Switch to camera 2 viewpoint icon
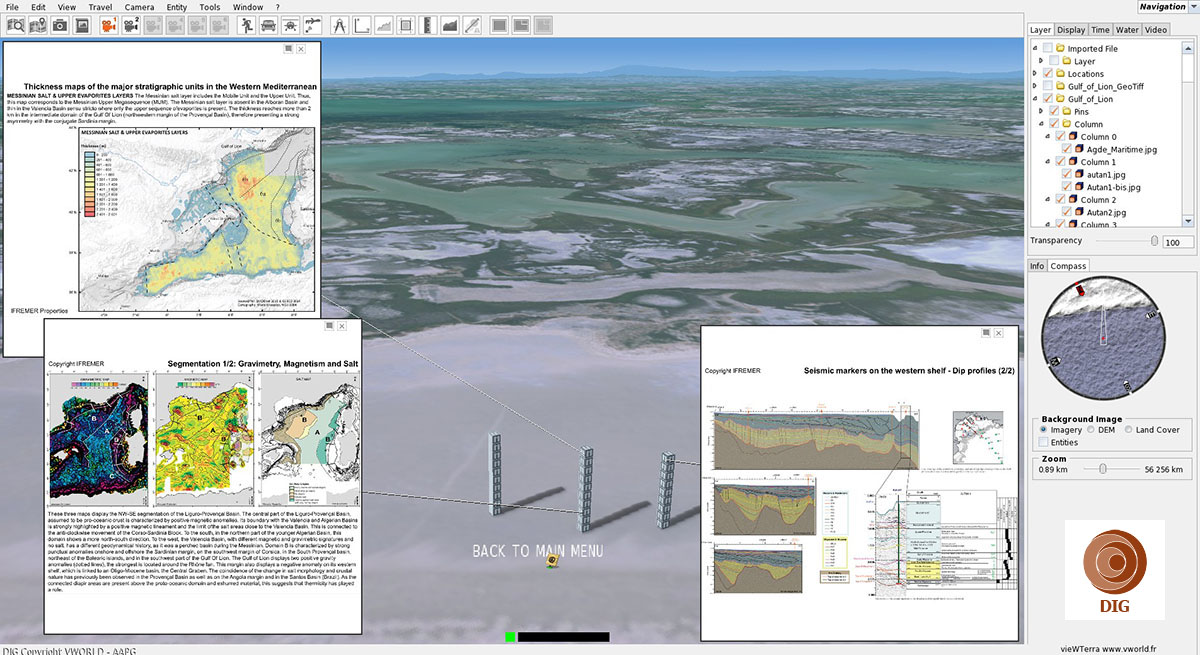This screenshot has height=655, width=1200. tap(130, 25)
